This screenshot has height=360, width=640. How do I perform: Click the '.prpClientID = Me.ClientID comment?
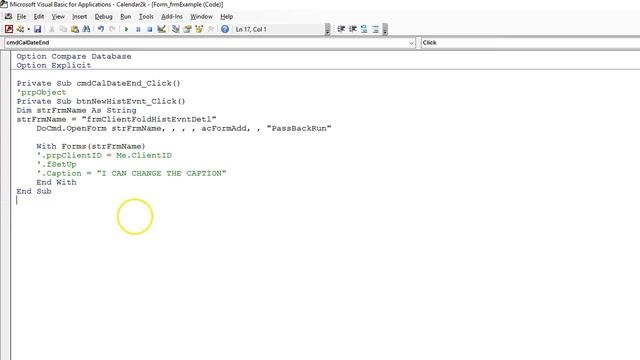coord(104,155)
